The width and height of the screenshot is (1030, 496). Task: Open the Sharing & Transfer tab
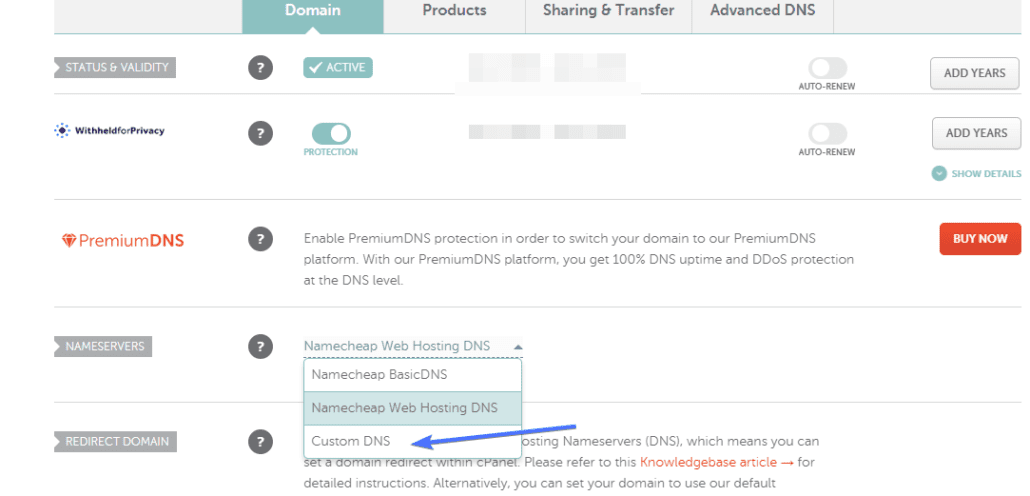pos(608,11)
